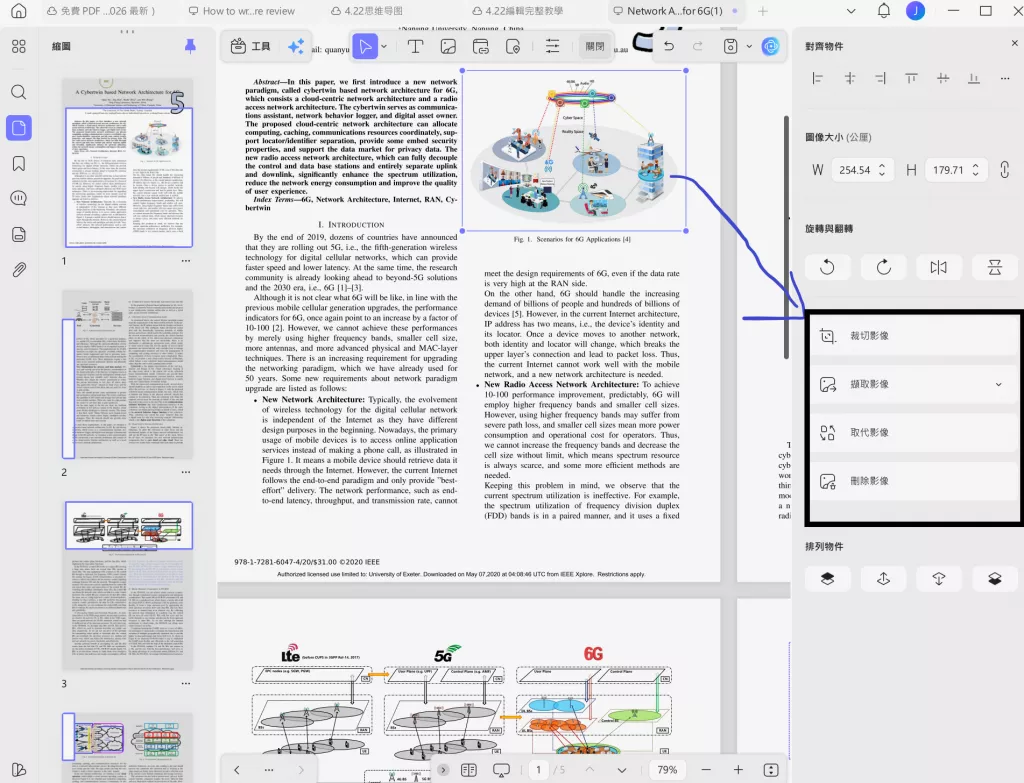Screen dimensions: 1024x783
Task: Align objects to the left edge
Action: click(x=818, y=78)
